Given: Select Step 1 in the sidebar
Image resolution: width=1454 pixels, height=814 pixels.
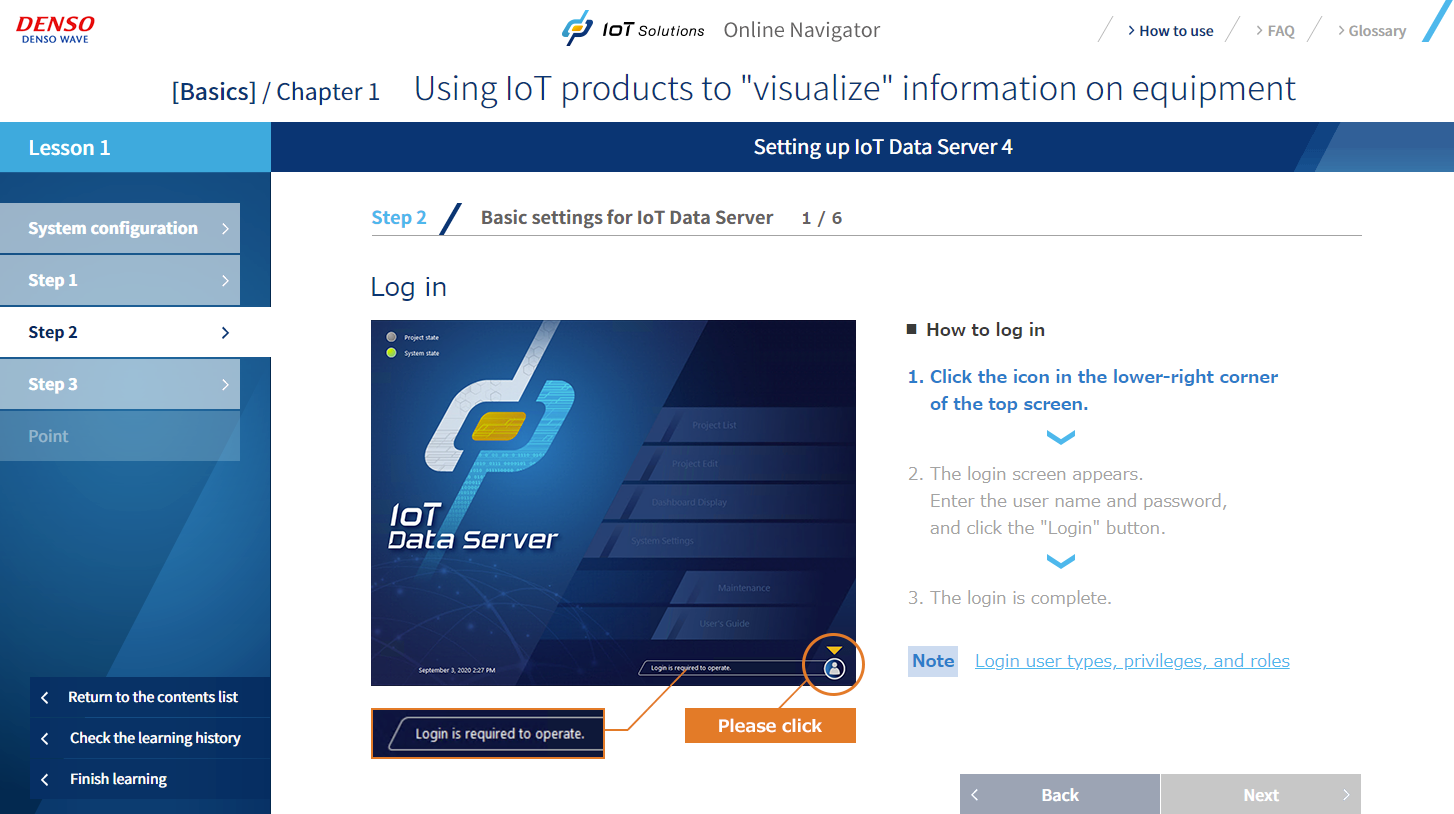Looking at the screenshot, I should click(120, 280).
